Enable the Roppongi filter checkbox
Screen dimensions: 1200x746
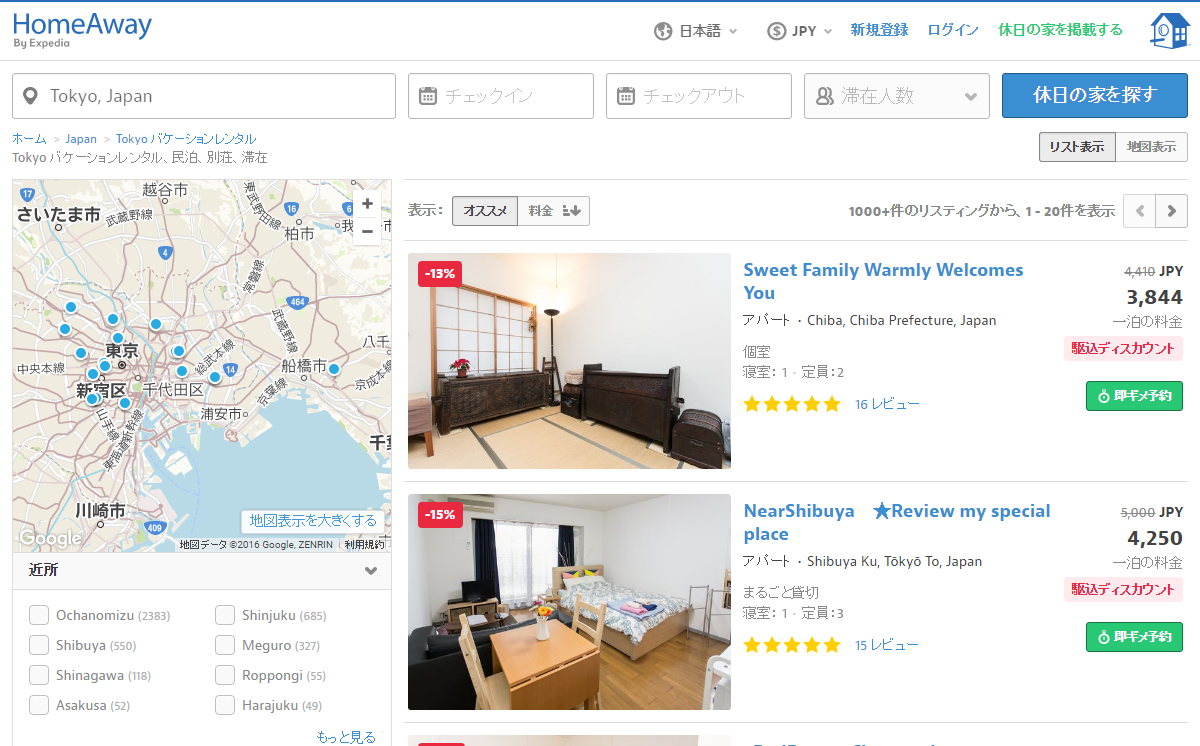click(x=225, y=675)
